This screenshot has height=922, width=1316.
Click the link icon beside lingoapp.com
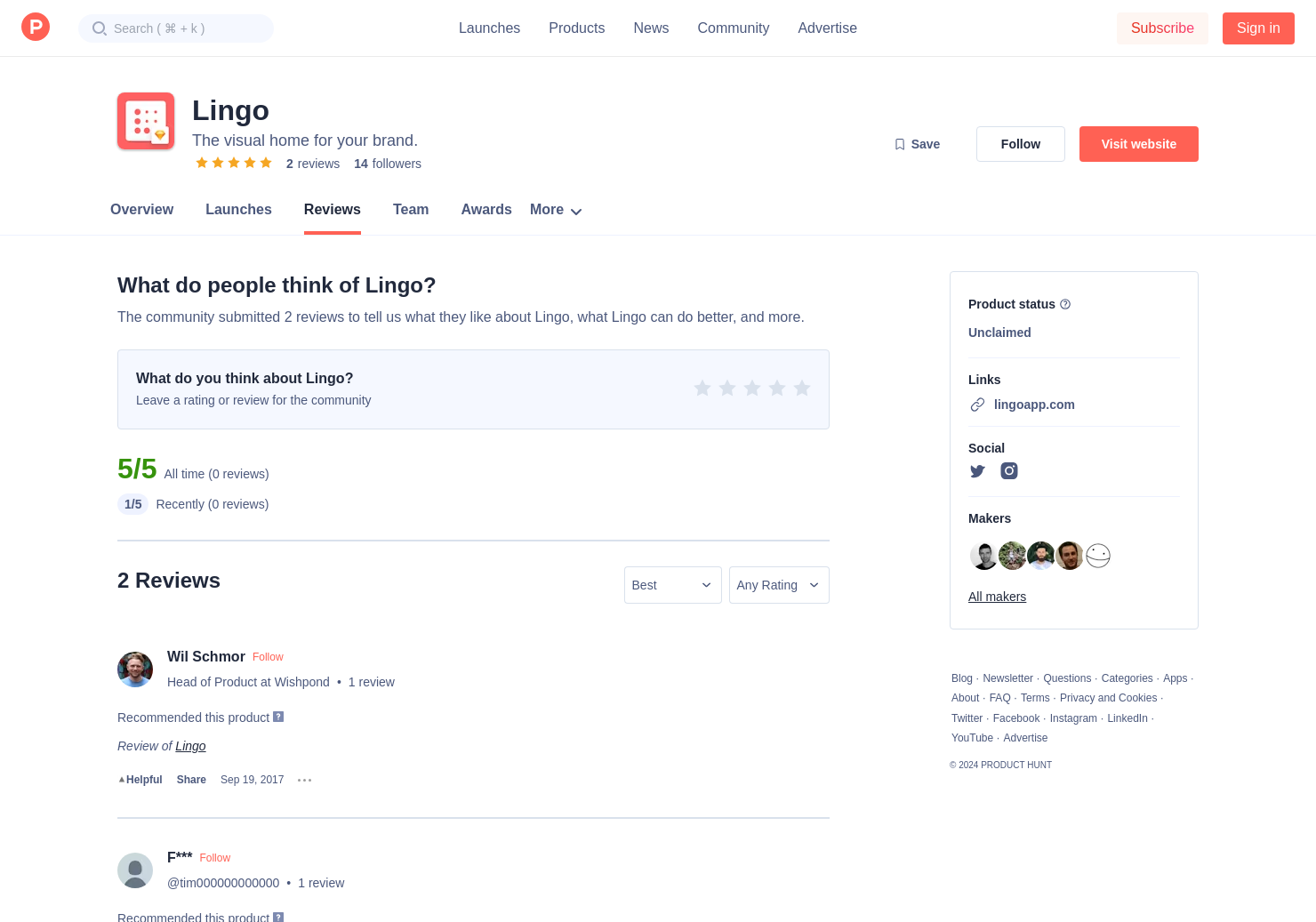977,405
